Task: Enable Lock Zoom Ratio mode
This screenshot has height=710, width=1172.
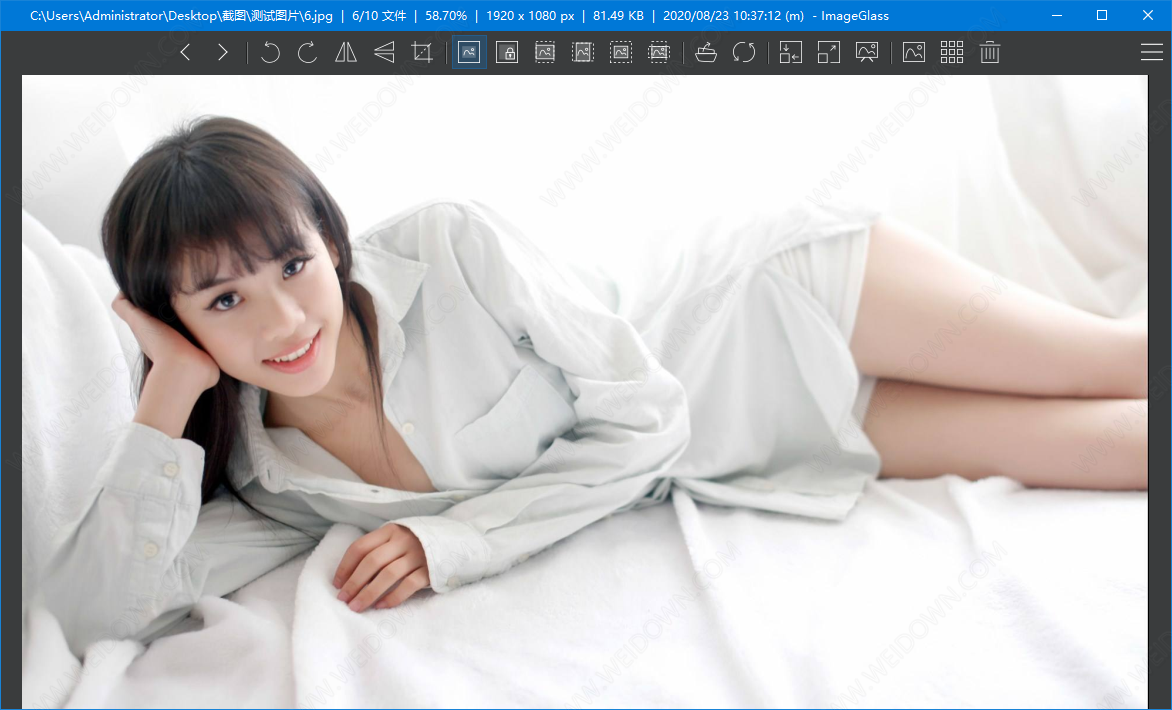Action: tap(507, 53)
